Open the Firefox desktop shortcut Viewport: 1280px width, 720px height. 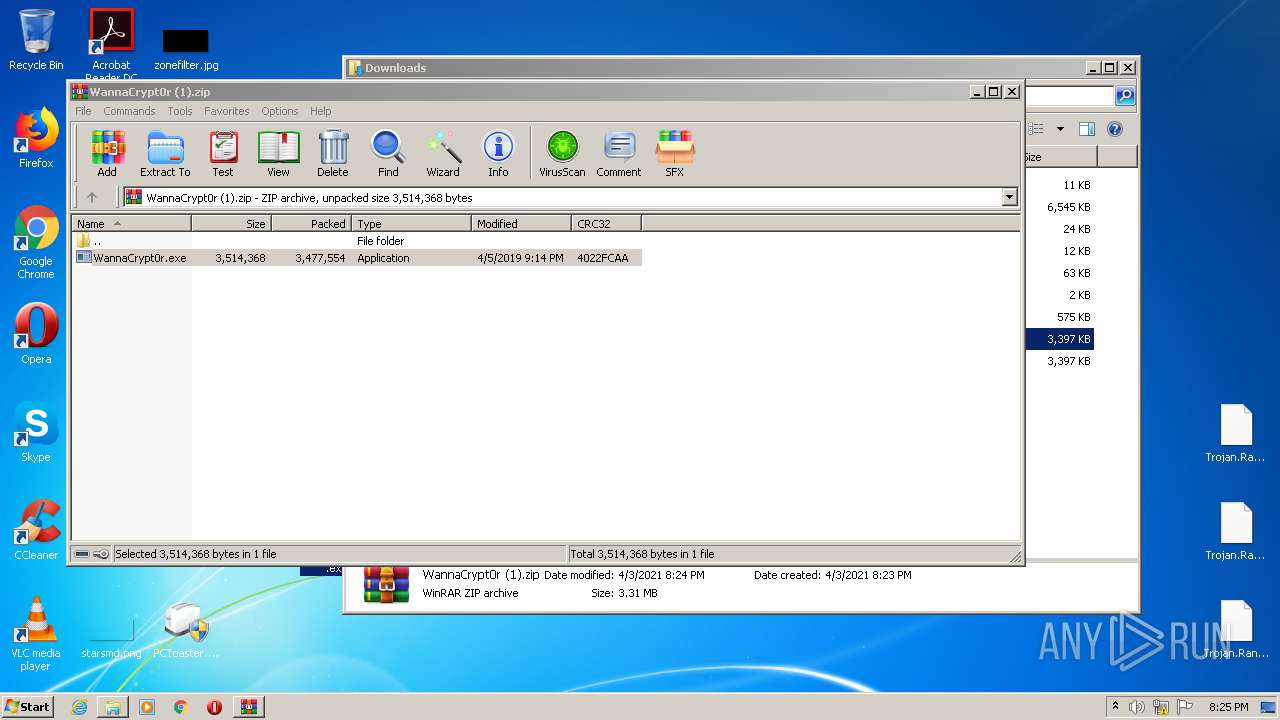[36, 139]
